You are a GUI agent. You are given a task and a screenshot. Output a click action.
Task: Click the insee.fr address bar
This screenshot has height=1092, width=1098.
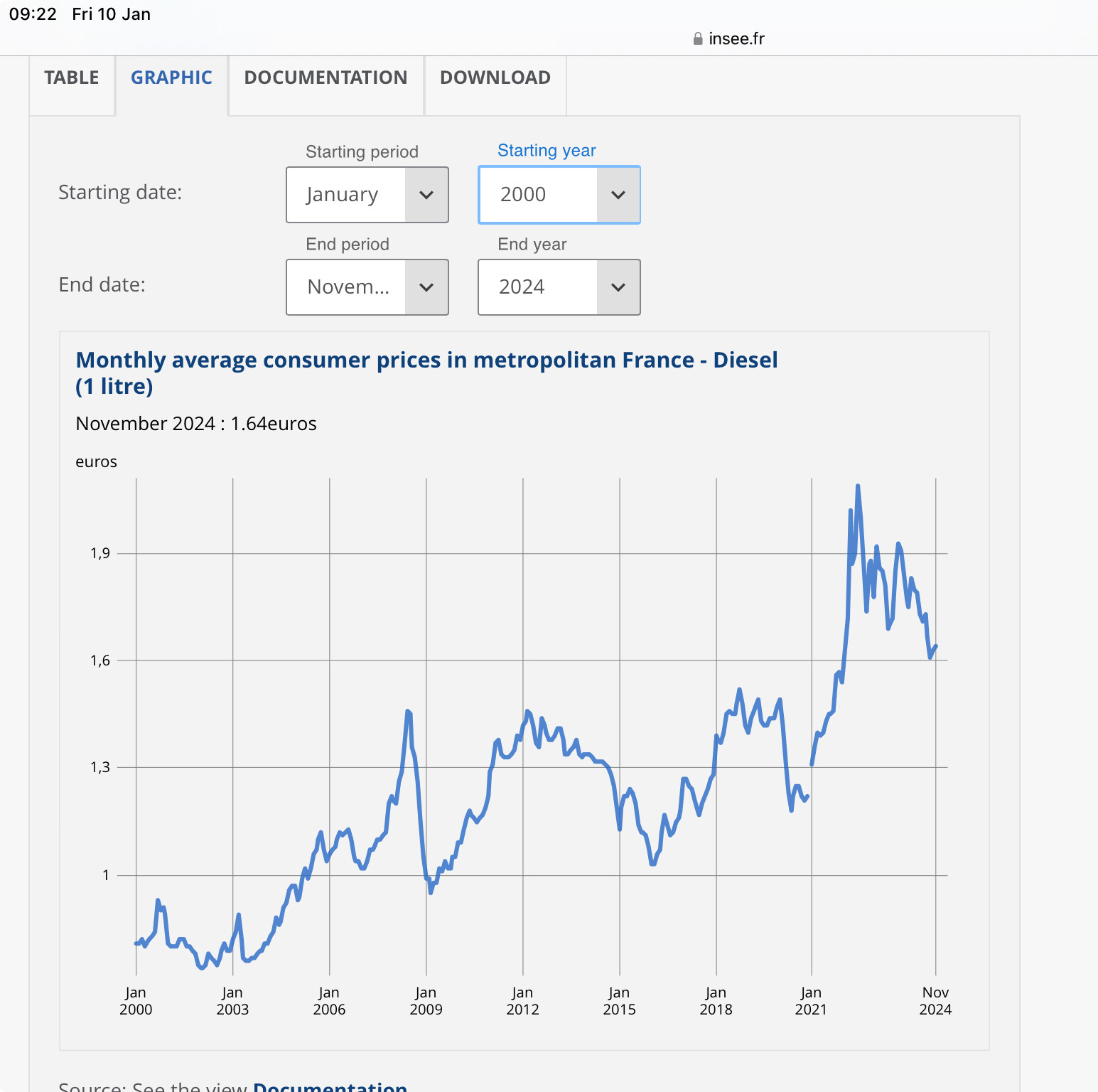coord(736,39)
